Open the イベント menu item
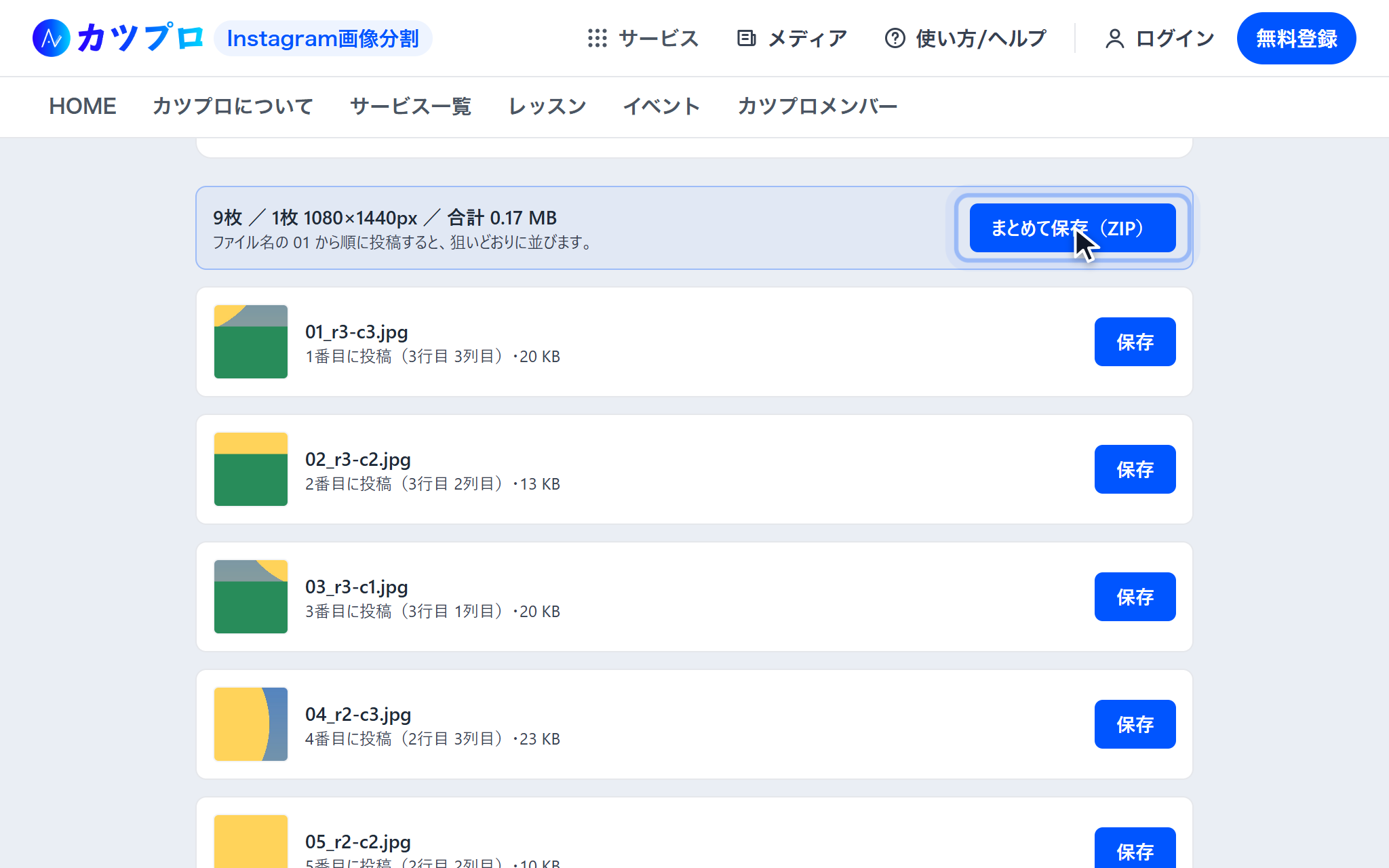This screenshot has height=868, width=1389. coord(661,106)
